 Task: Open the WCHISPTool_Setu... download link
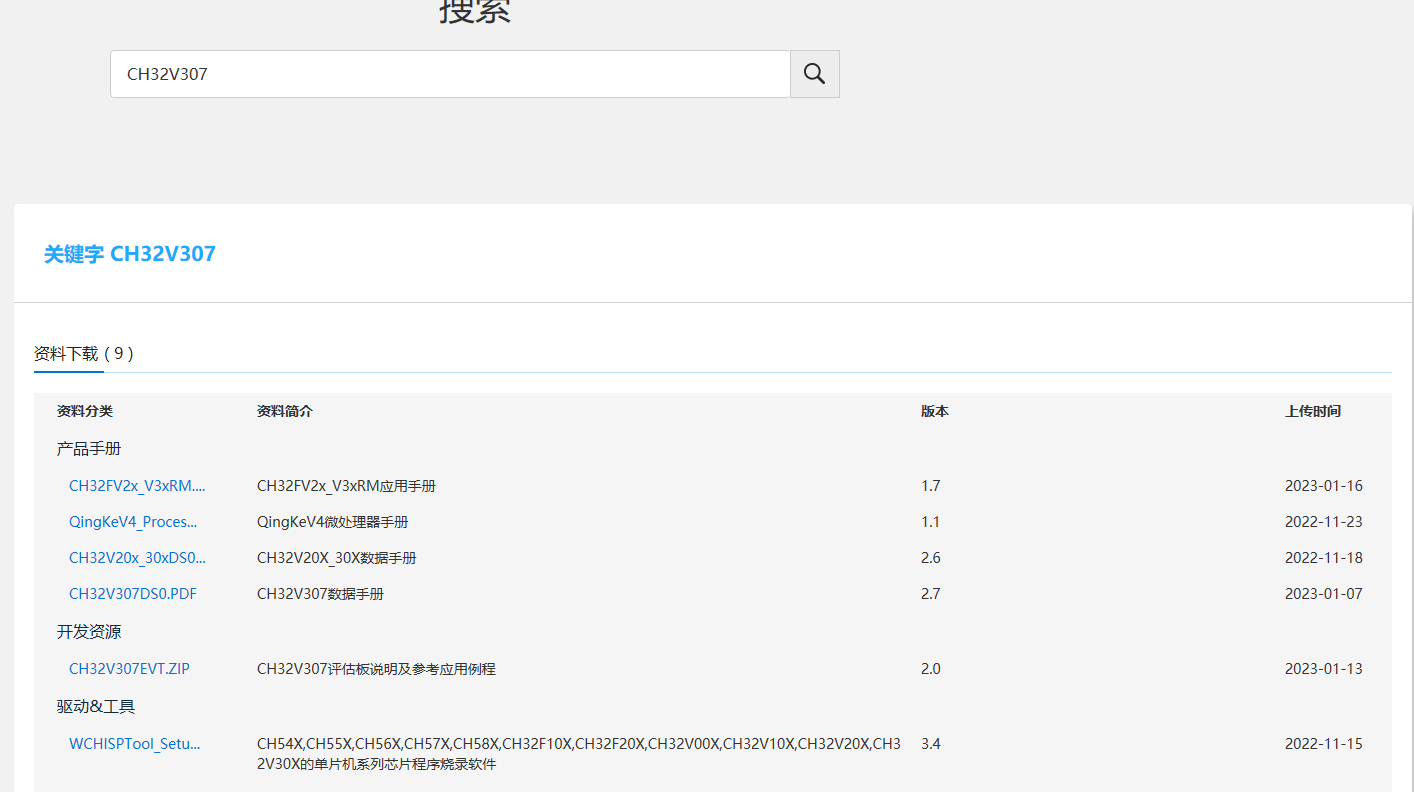point(135,744)
